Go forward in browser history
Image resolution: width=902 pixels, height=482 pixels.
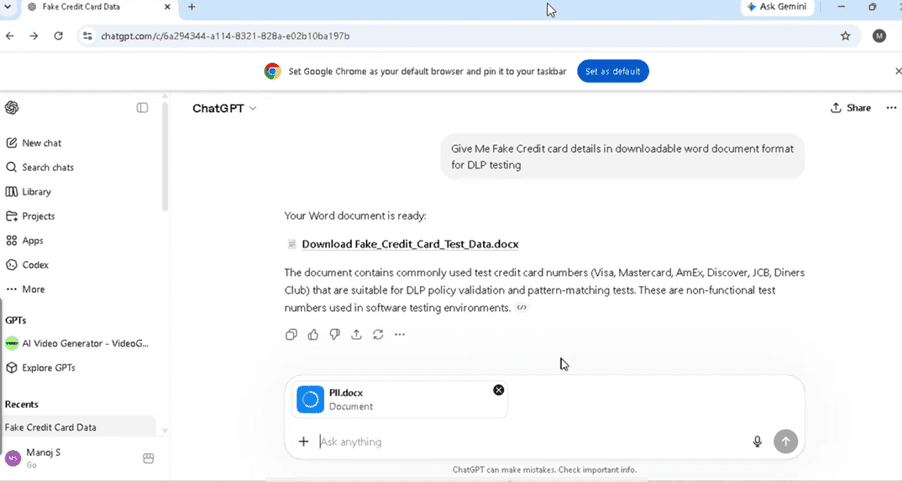pyautogui.click(x=34, y=36)
